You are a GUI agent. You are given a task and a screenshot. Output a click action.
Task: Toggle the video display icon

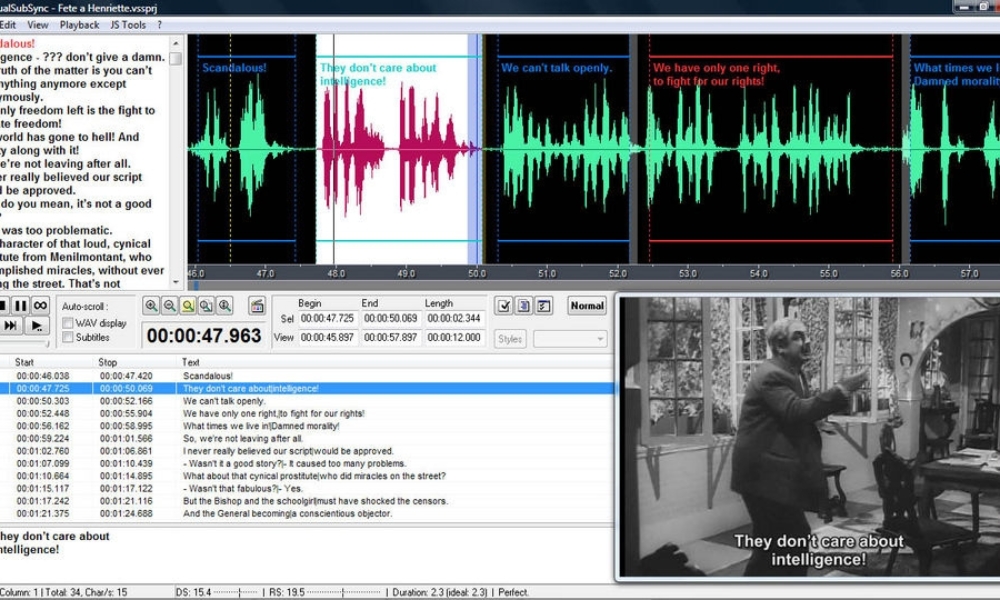click(x=257, y=305)
